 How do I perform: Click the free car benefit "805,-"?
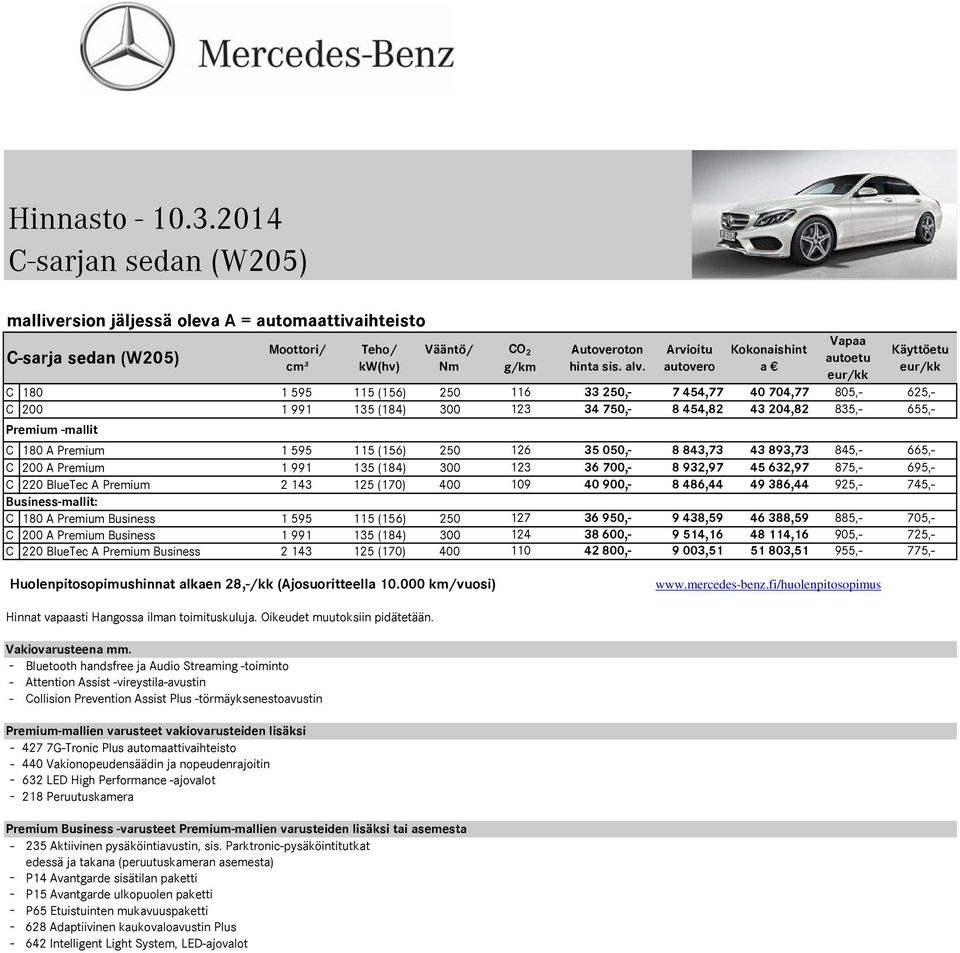tap(849, 392)
